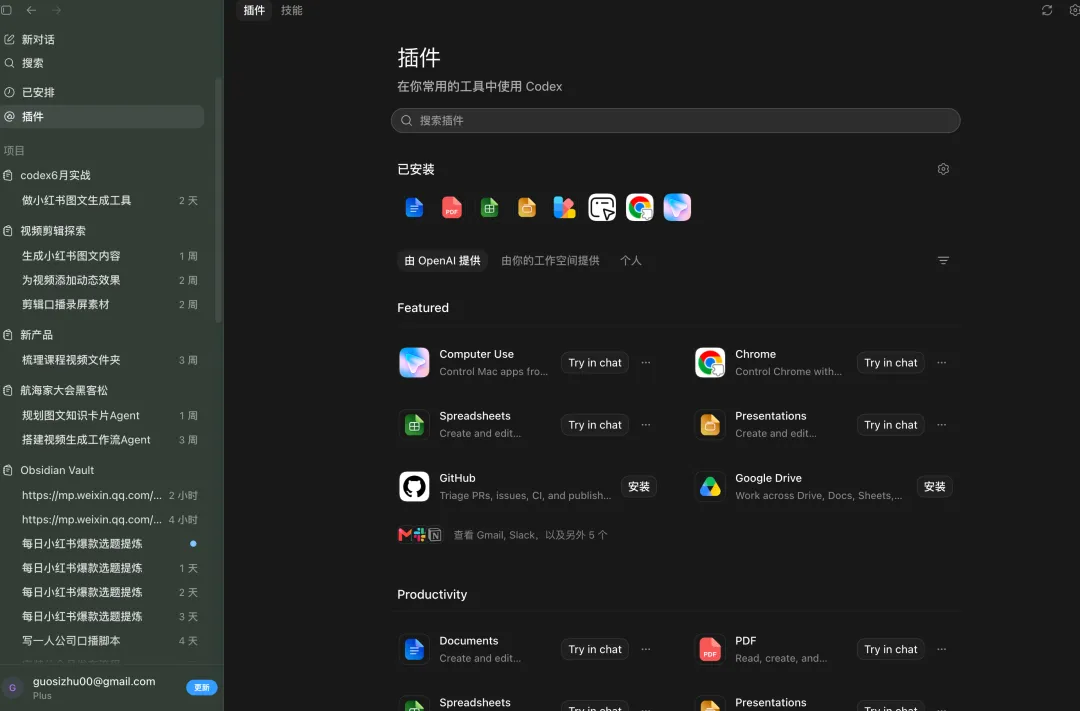Open the codex6月实战 project
The width and height of the screenshot is (1080, 711).
(x=102, y=175)
